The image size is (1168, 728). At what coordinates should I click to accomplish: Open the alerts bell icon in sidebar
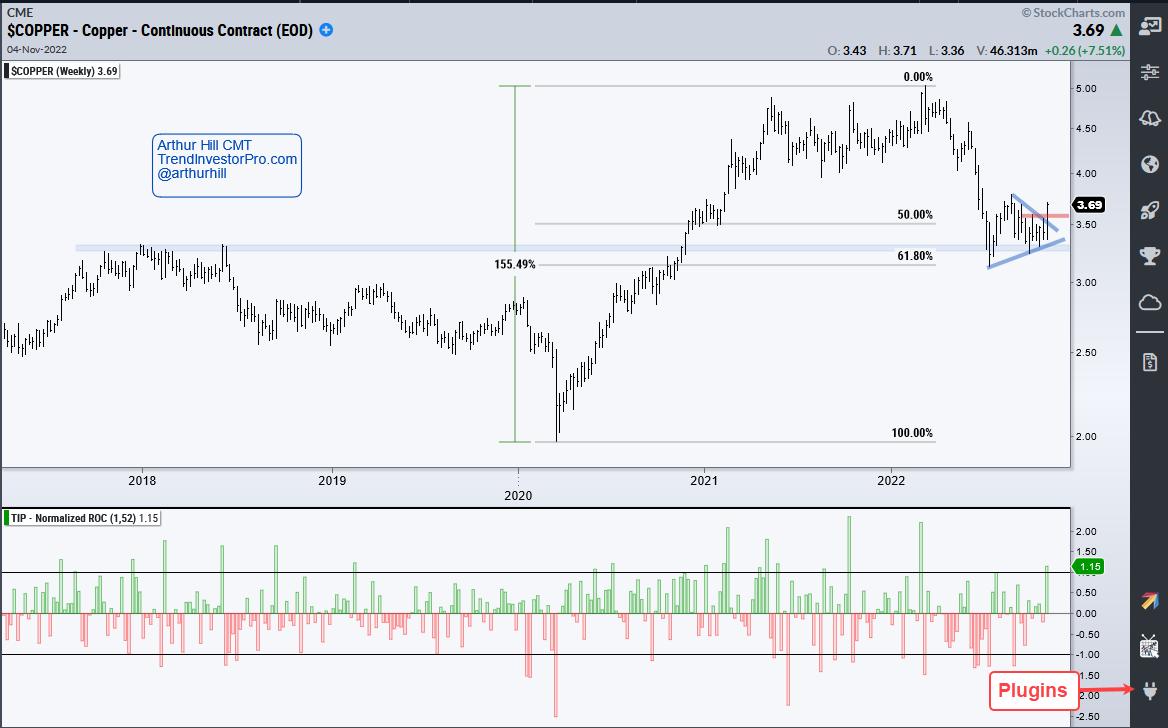(1149, 119)
